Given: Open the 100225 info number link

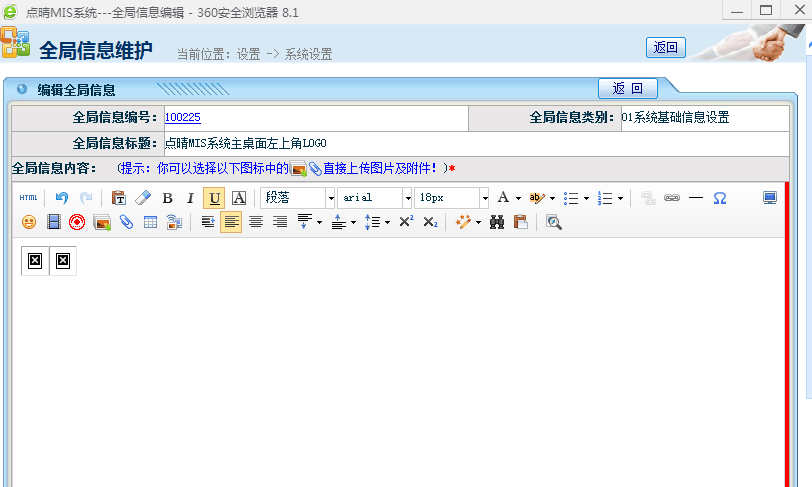Looking at the screenshot, I should (183, 118).
